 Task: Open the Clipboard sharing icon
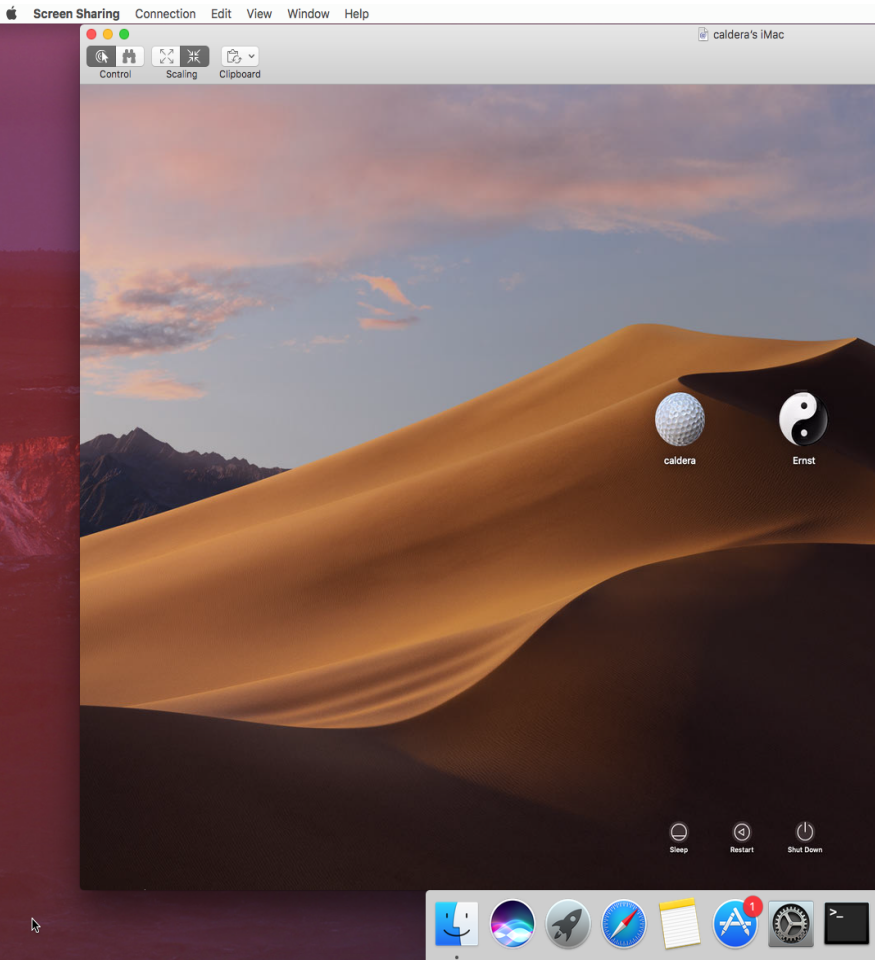pos(234,56)
